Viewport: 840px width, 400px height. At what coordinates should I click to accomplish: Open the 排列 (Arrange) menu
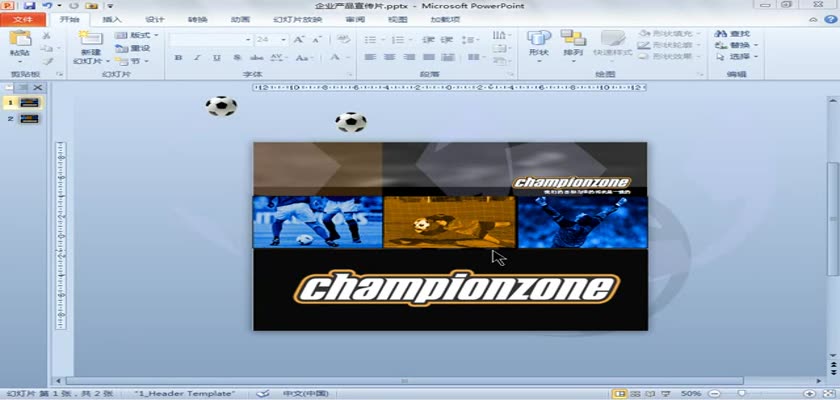573,44
